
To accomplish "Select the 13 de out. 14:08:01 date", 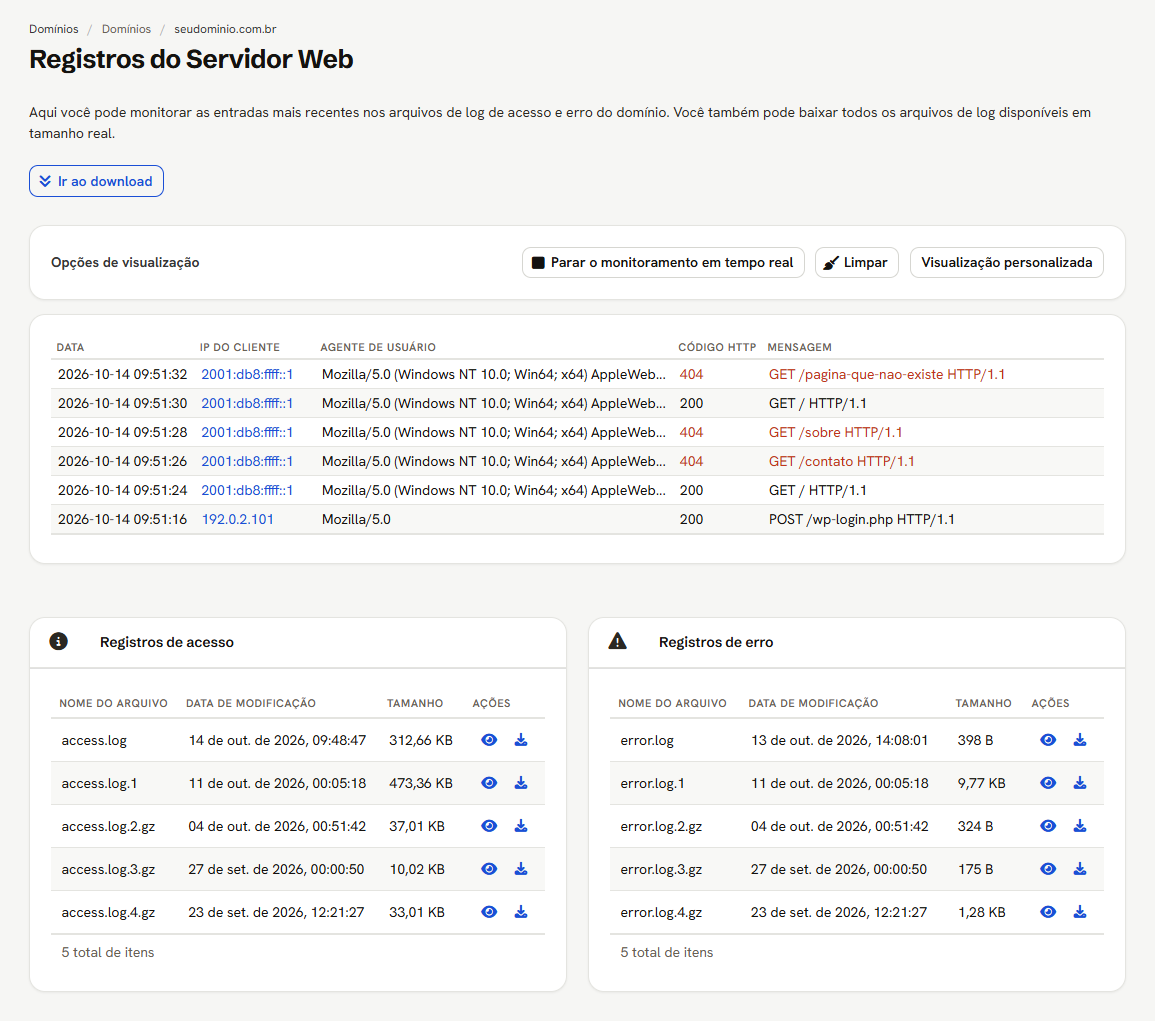I will 840,740.
